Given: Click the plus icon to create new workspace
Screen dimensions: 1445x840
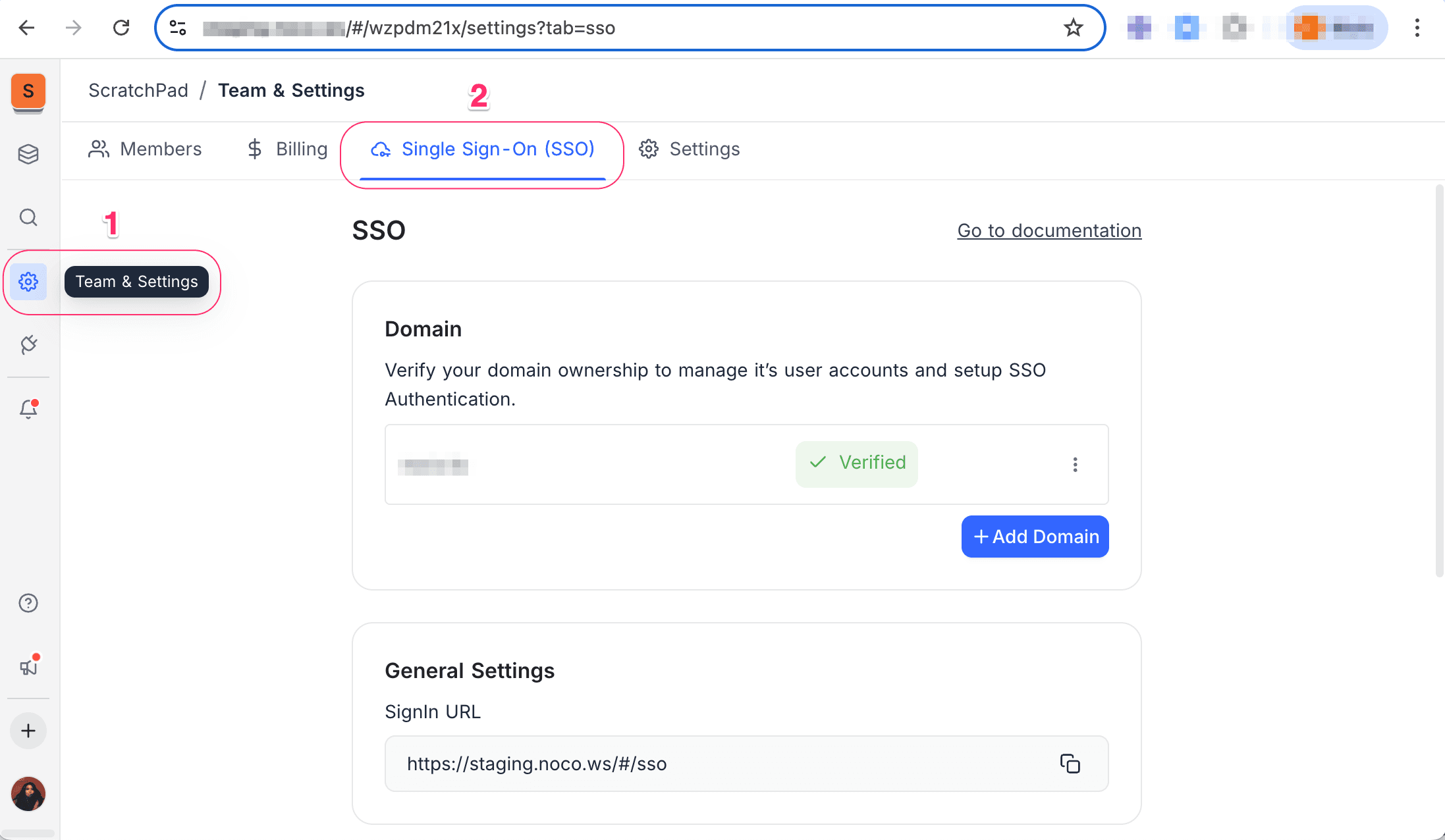Looking at the screenshot, I should tap(28, 731).
